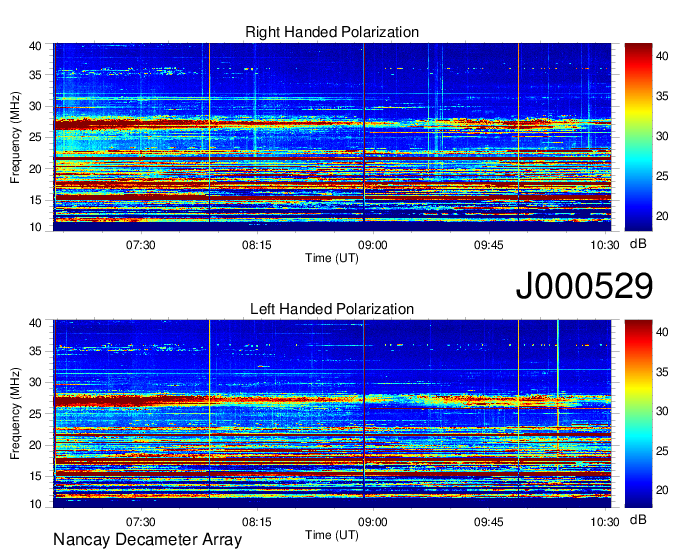The width and height of the screenshot is (680, 552).
Task: Click 09:00 time tick on Left Handed plot
Action: click(x=373, y=522)
